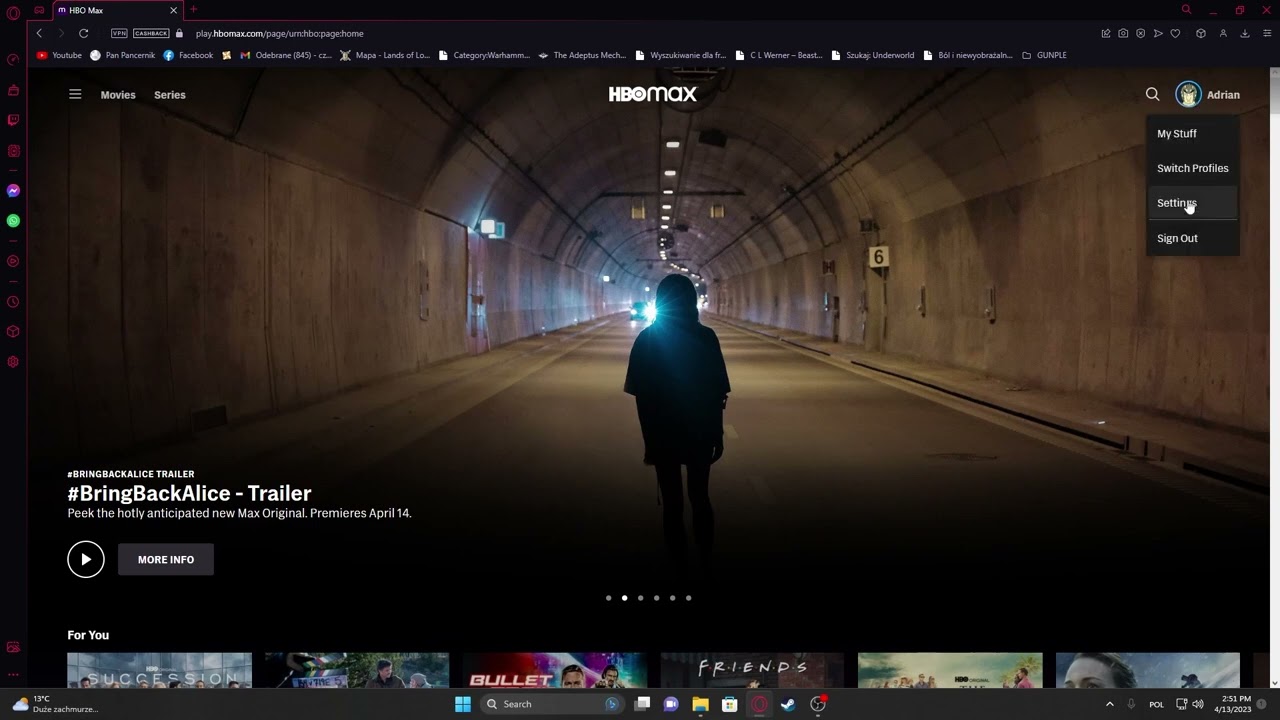Screen dimensions: 1280x720
Task: Open the Friends thumbnail
Action: coord(752,670)
